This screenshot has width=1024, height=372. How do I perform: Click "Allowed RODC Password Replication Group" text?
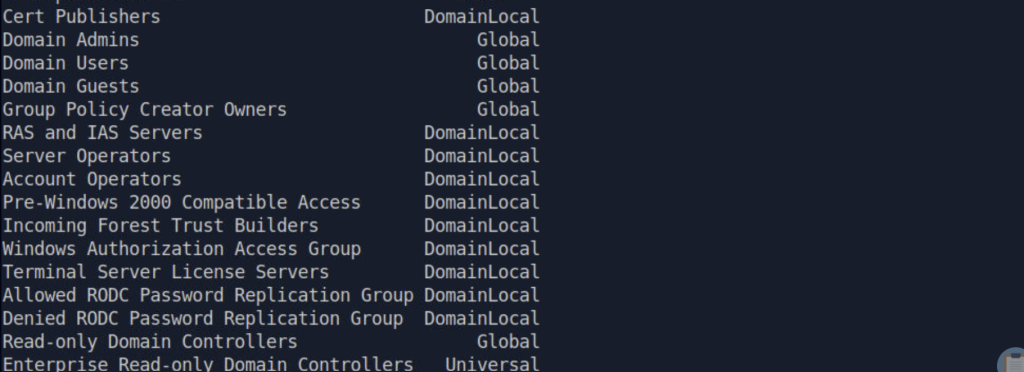click(x=208, y=296)
